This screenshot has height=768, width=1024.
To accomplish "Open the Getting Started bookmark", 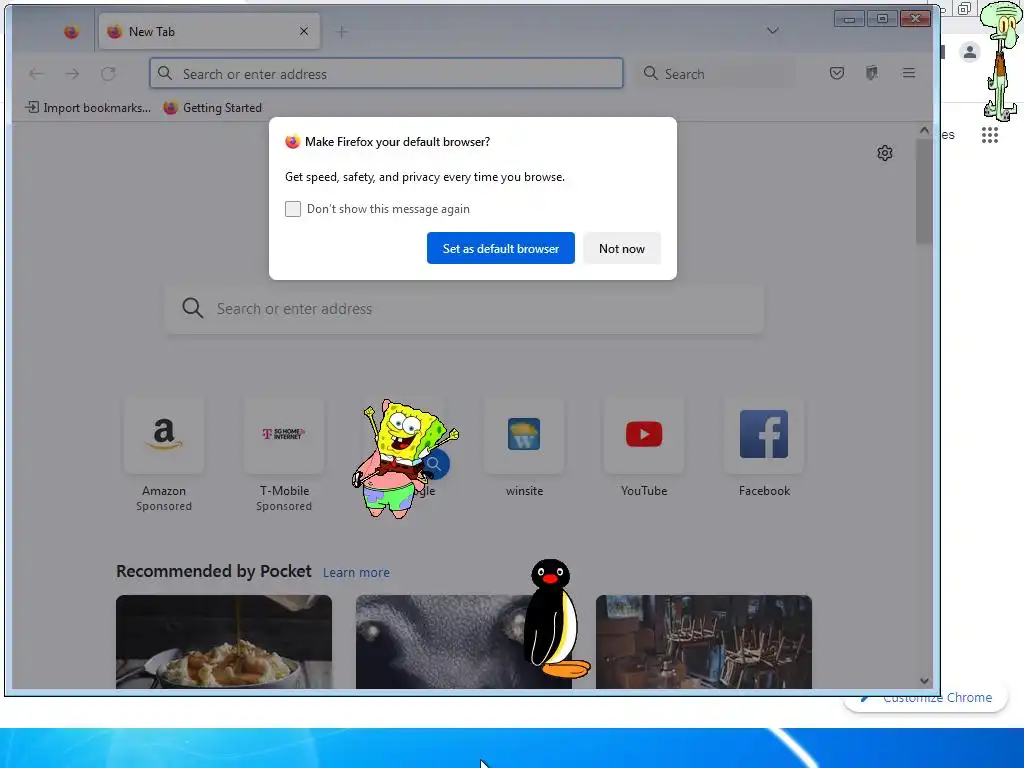I will pyautogui.click(x=213, y=108).
